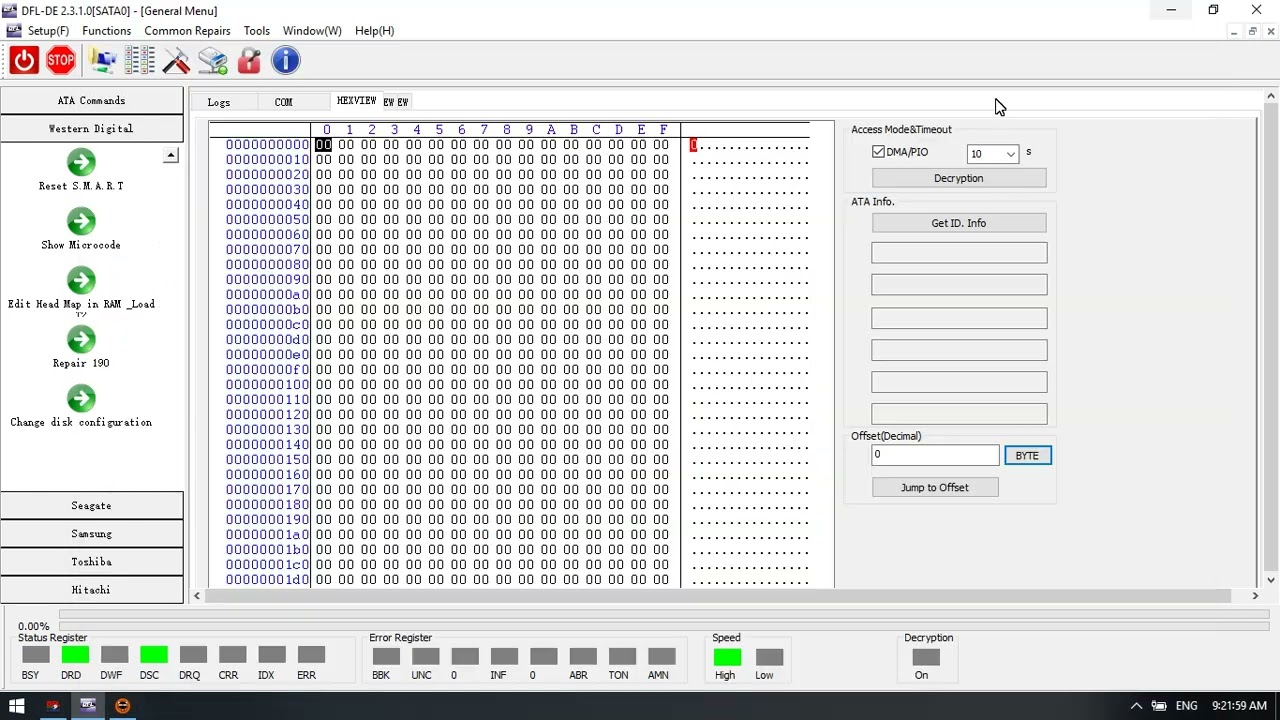Viewport: 1280px width, 720px height.
Task: Click the battery icon in the system tray
Action: 1160,706
